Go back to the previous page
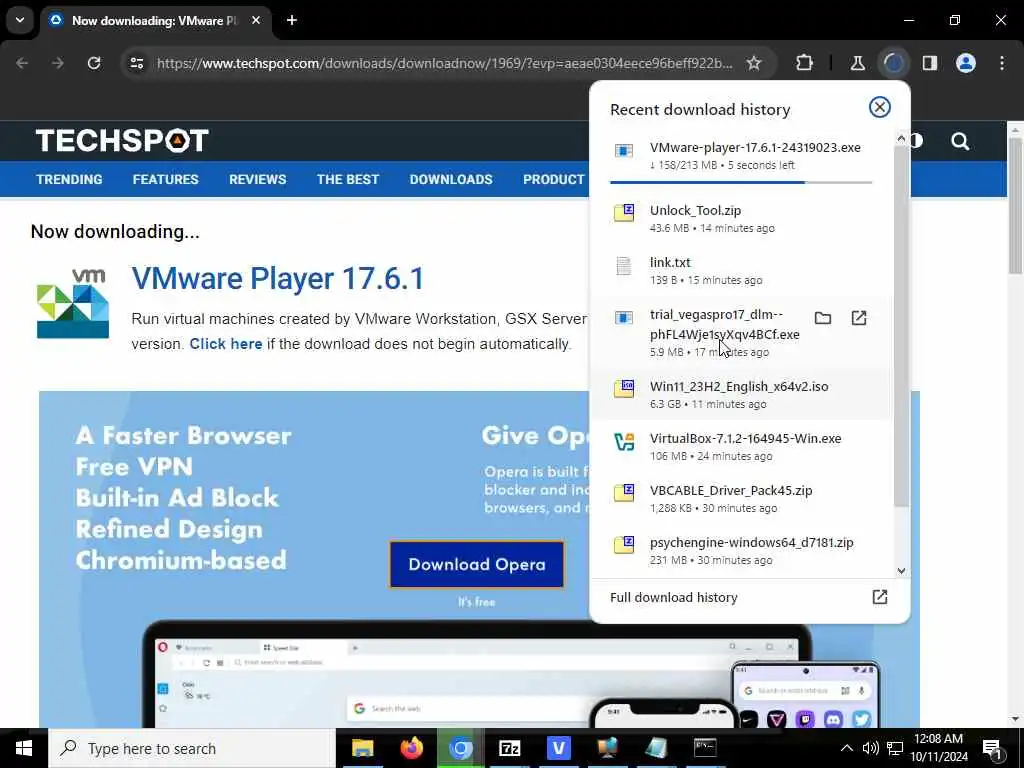This screenshot has width=1024, height=768. click(22, 63)
